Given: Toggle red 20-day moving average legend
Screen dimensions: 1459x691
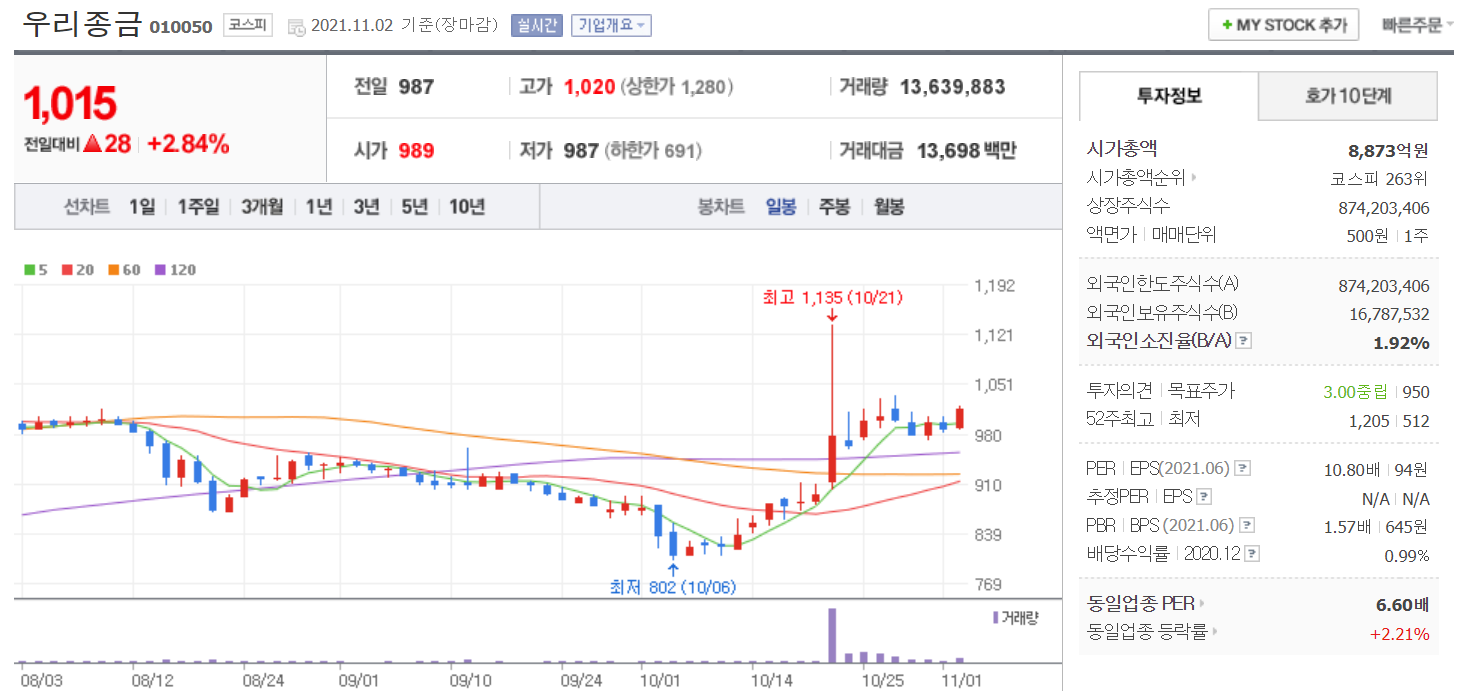Looking at the screenshot, I should point(77,270).
